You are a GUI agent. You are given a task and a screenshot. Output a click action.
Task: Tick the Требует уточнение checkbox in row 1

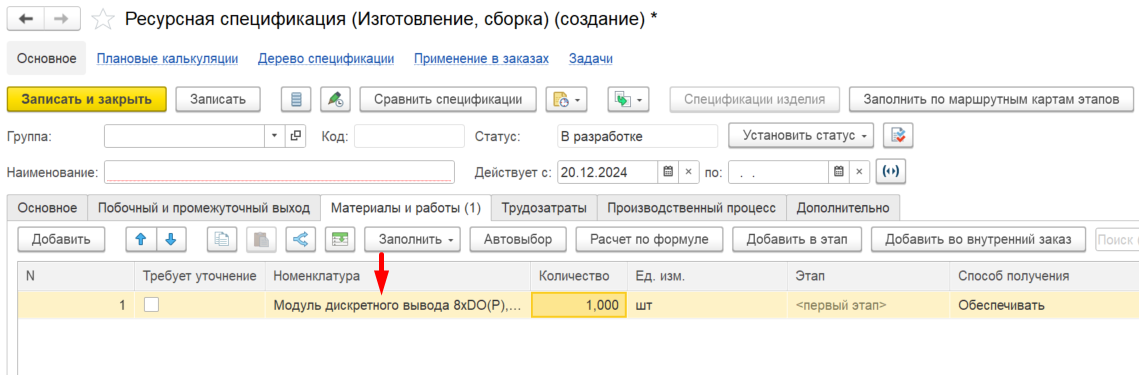click(x=151, y=305)
